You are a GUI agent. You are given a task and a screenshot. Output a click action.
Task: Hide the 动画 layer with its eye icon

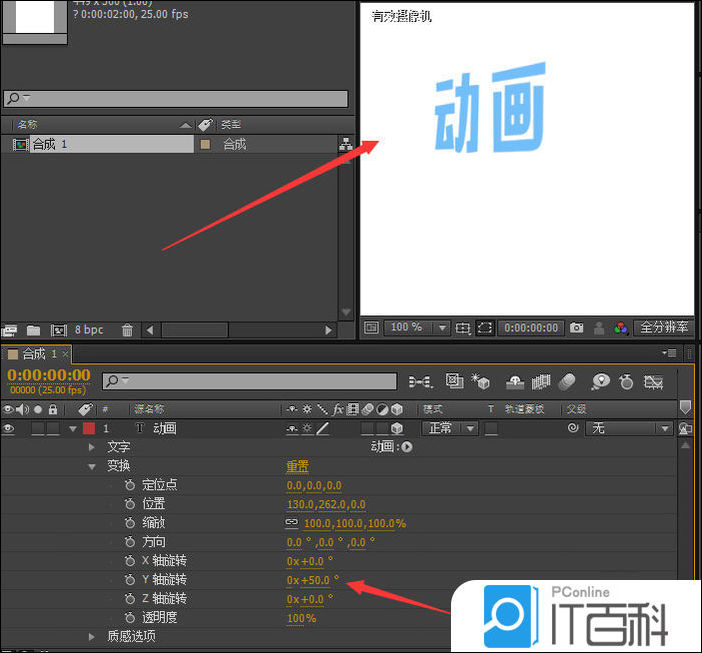click(9, 428)
